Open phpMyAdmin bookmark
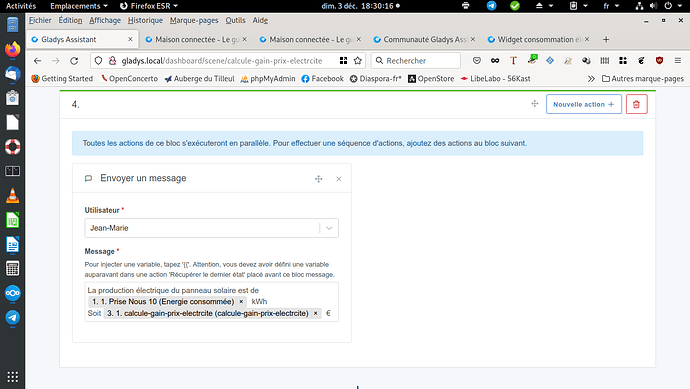 268,79
